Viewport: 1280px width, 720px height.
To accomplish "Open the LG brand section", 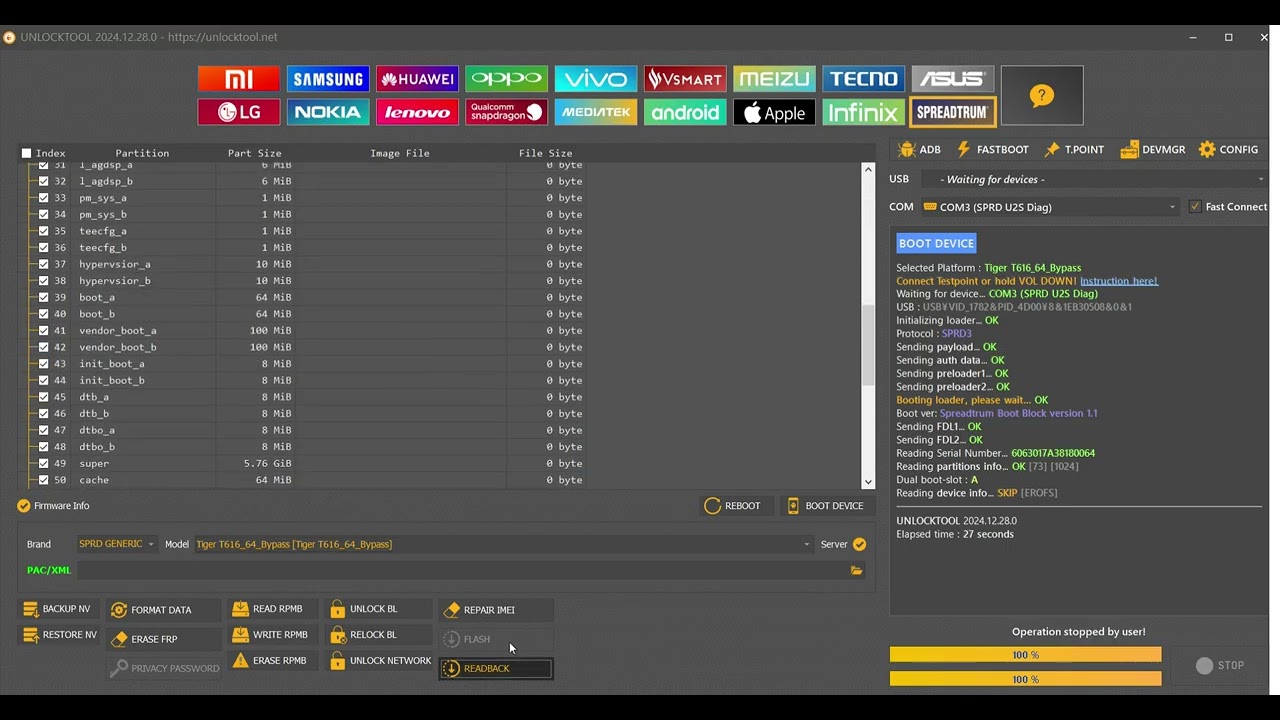I will click(239, 112).
